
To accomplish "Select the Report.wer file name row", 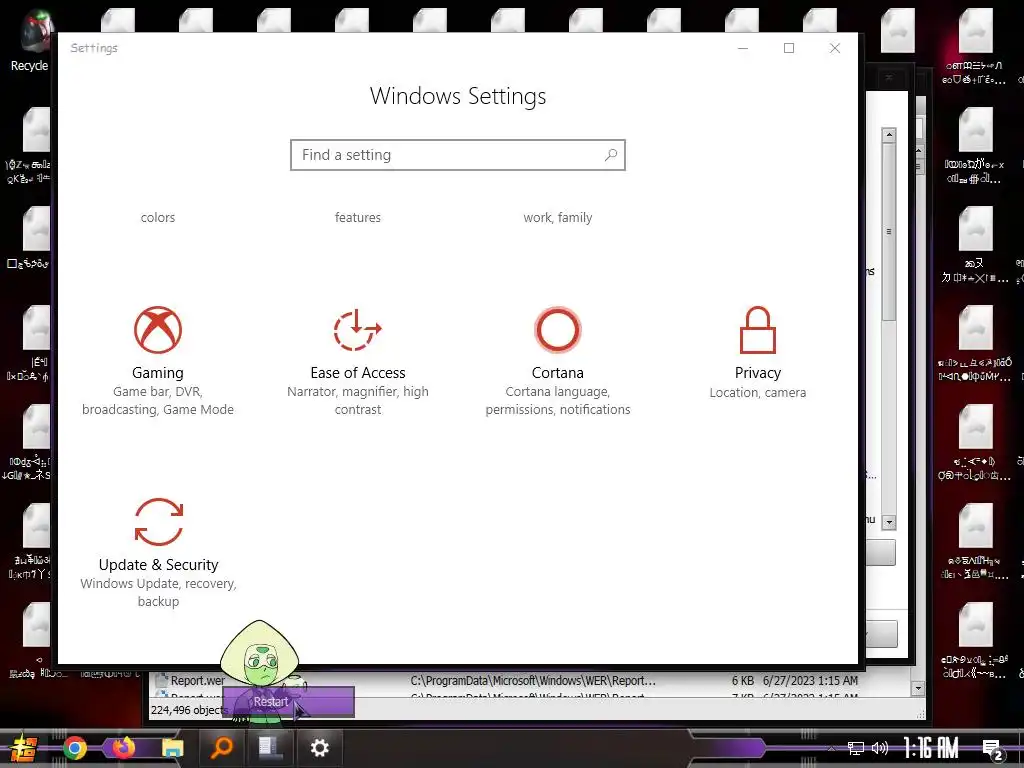I will (197, 680).
